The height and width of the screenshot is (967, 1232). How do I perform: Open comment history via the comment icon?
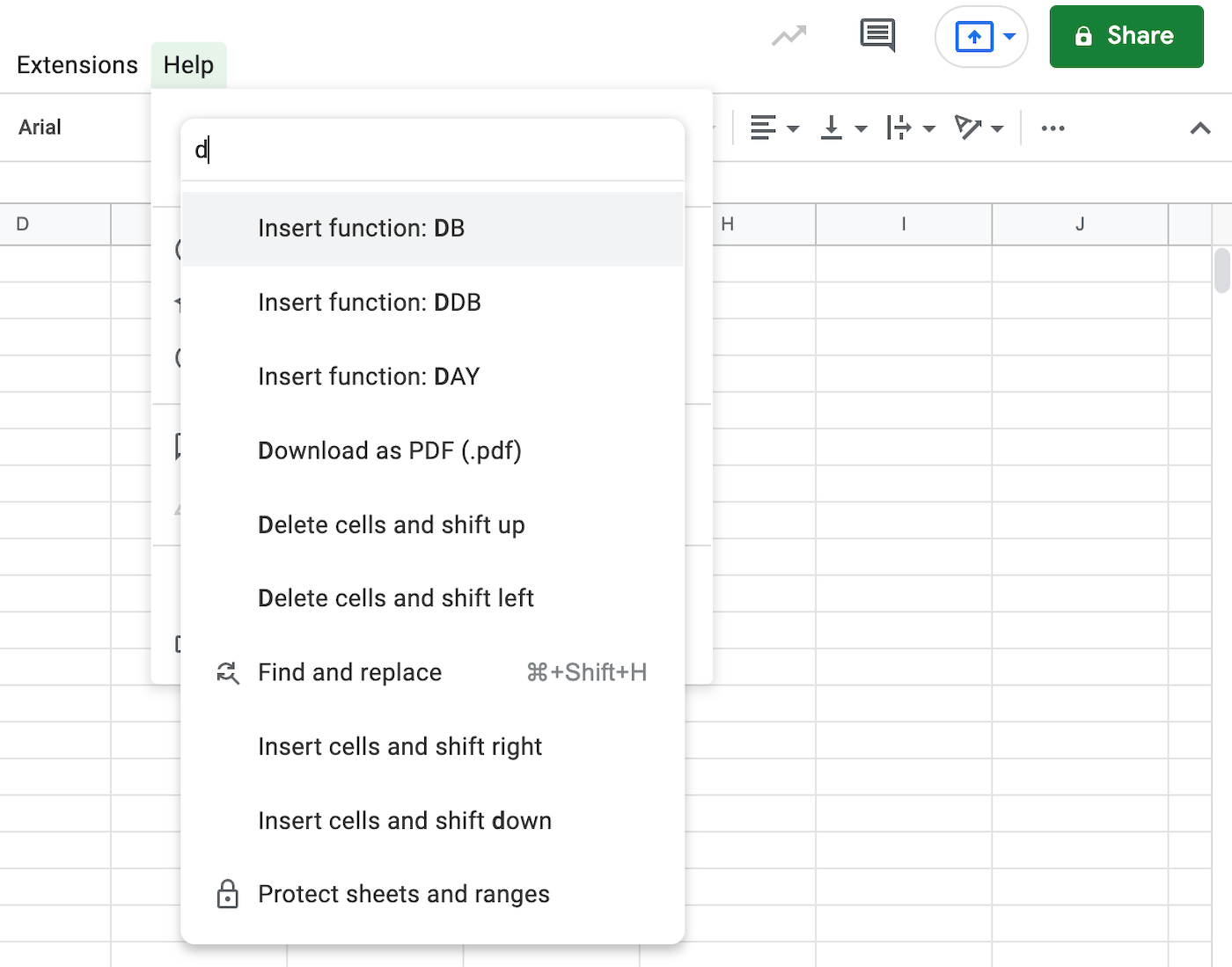pyautogui.click(x=876, y=36)
